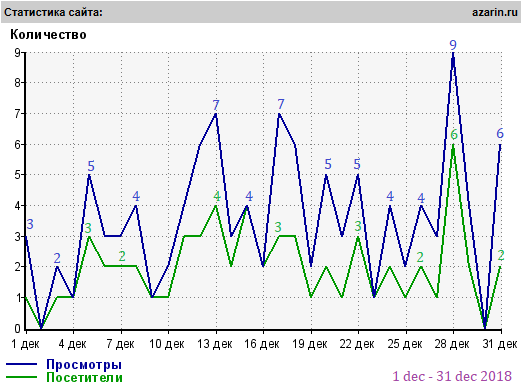Click the '10 дек' x-axis label
Screen dimensions: 521x388
[x=167, y=344]
